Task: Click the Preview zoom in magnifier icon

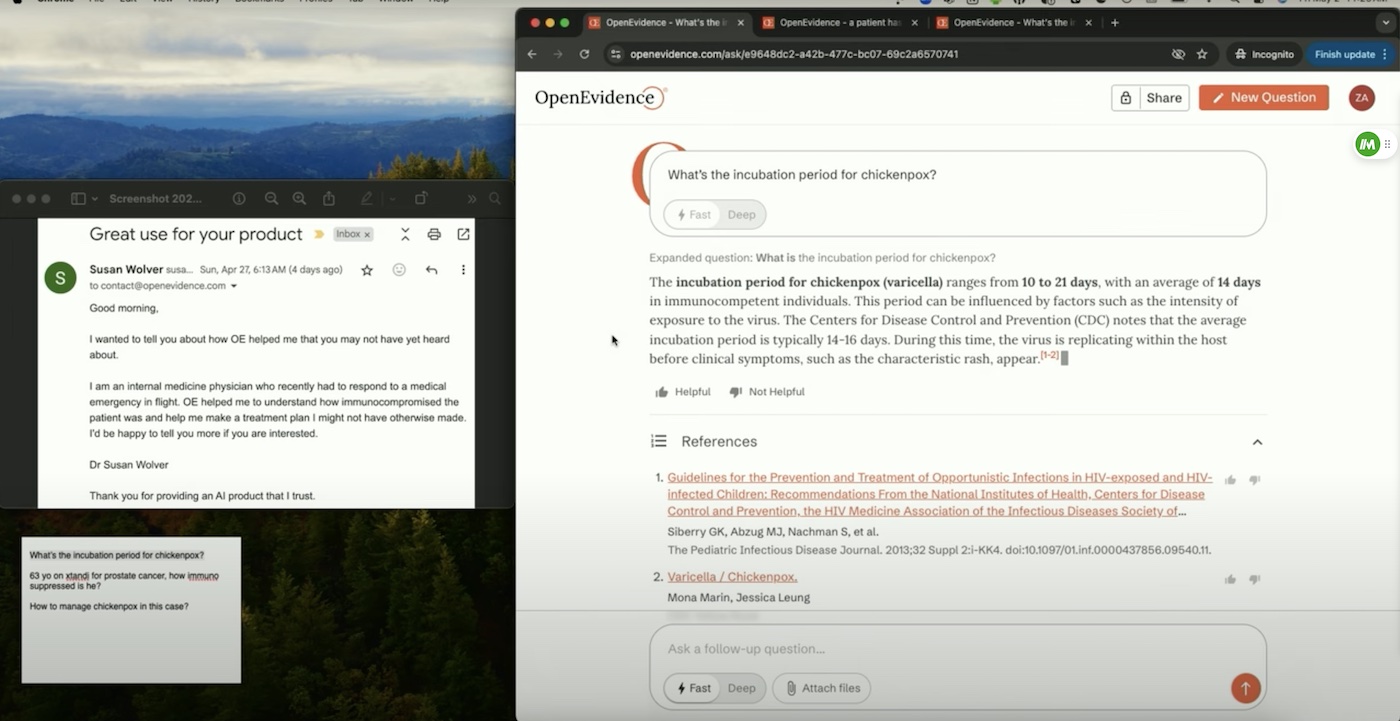Action: coord(299,199)
